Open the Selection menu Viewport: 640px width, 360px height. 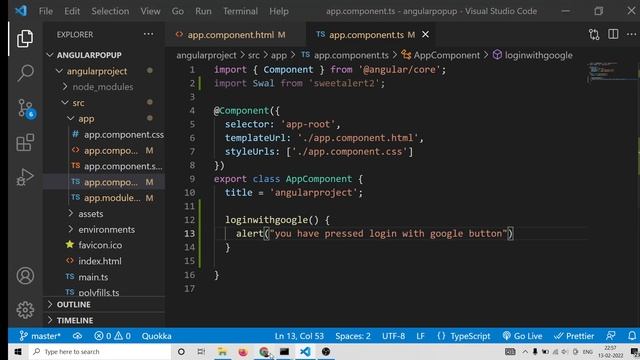click(x=110, y=11)
